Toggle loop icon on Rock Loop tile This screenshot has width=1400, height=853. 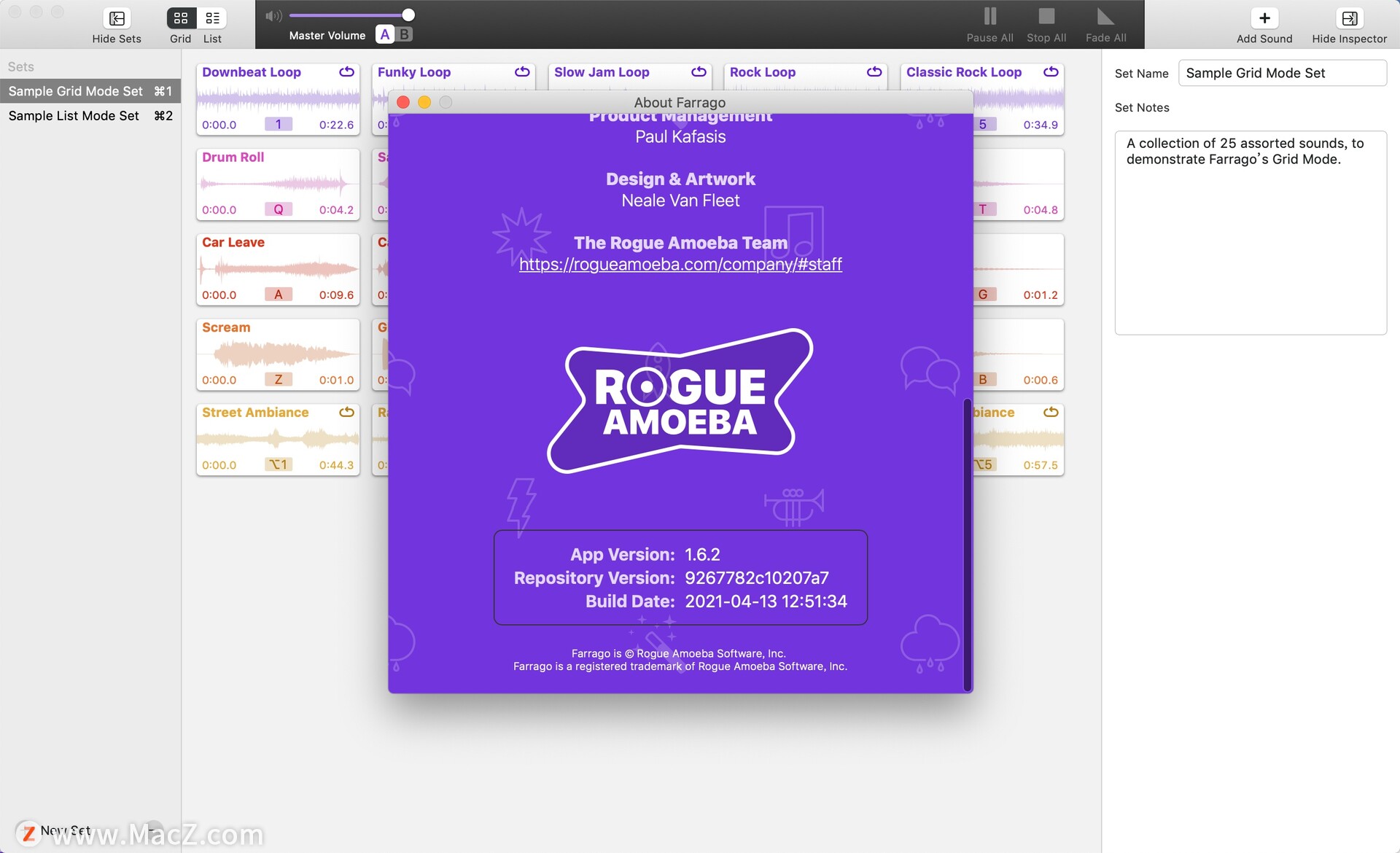tap(874, 71)
